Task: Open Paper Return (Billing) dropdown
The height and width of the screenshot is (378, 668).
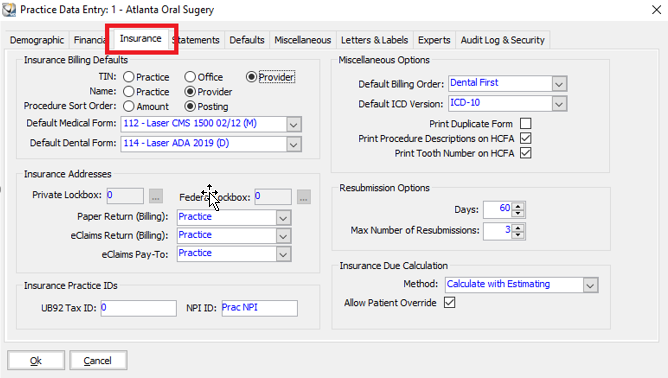Action: pos(283,218)
